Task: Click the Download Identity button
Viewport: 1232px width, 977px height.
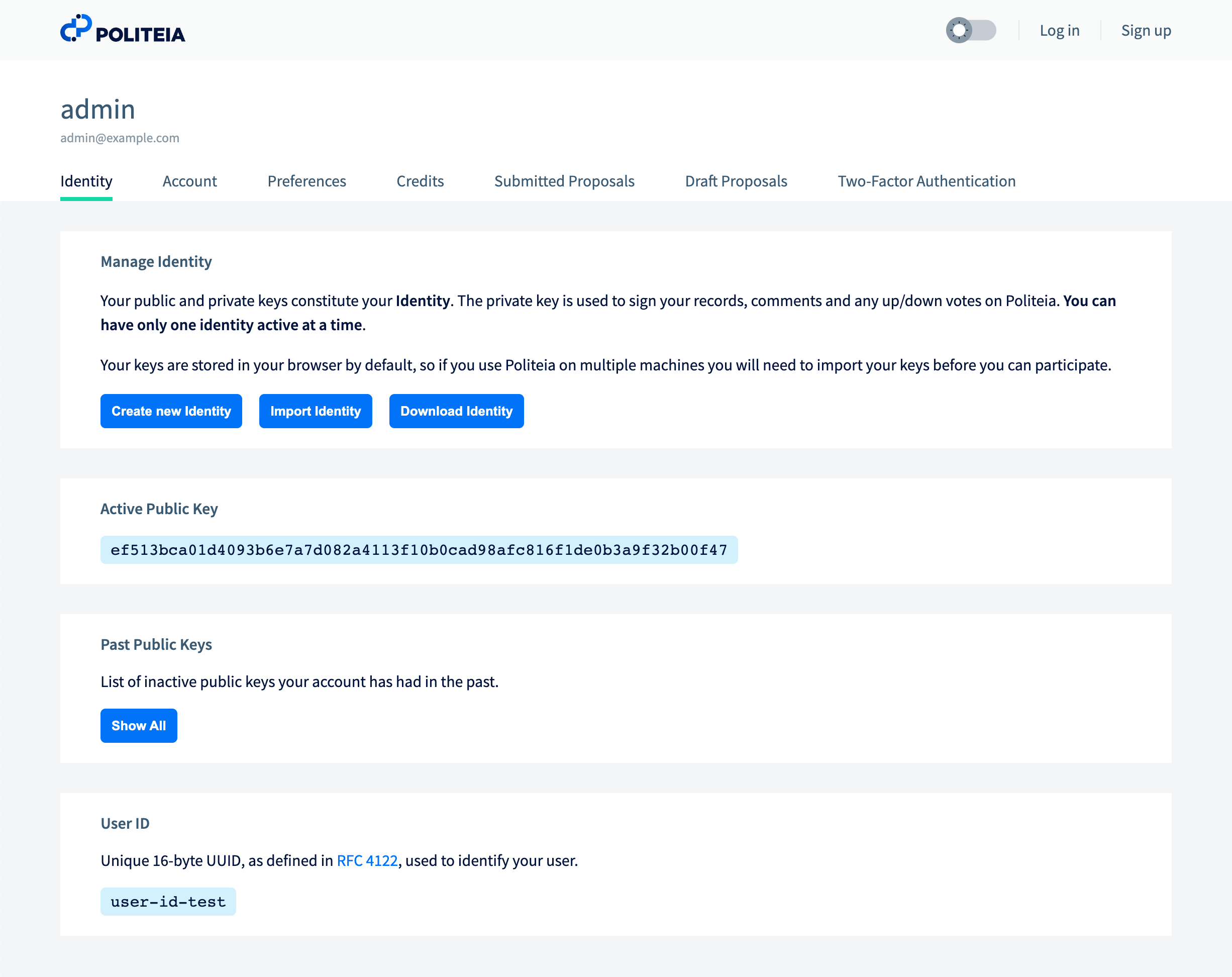Action: 456,411
